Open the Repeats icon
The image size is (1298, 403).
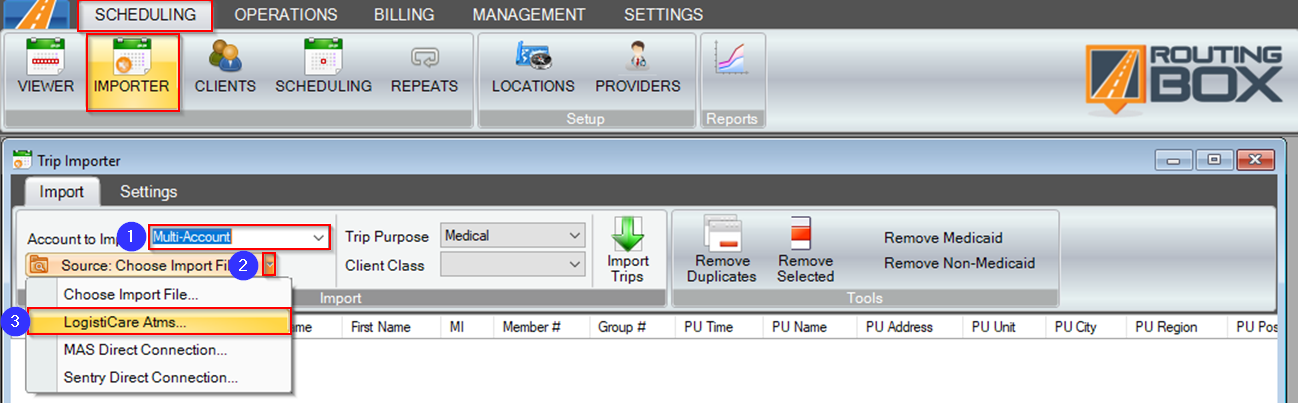tap(424, 68)
